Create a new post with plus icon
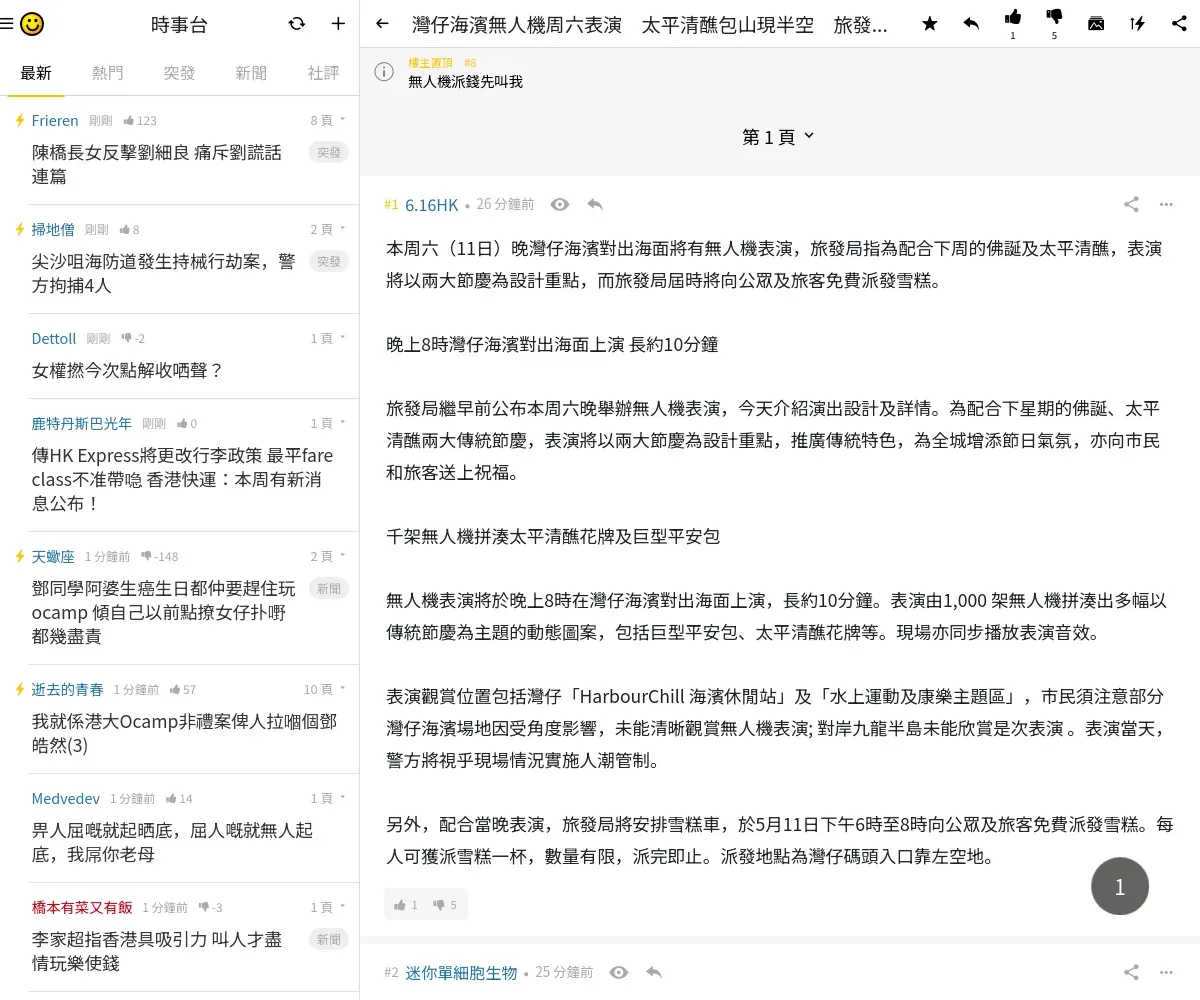Image resolution: width=1200 pixels, height=1000 pixels. pyautogui.click(x=338, y=24)
